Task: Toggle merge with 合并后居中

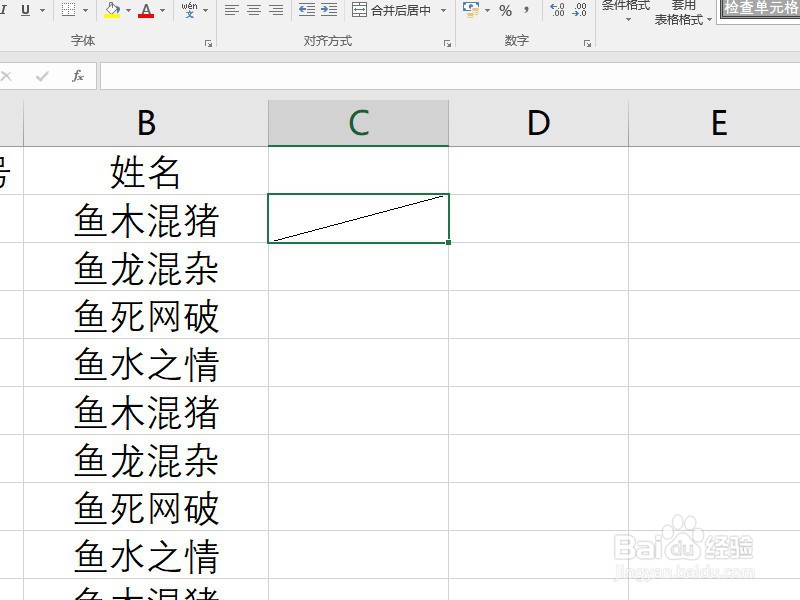Action: click(x=400, y=12)
